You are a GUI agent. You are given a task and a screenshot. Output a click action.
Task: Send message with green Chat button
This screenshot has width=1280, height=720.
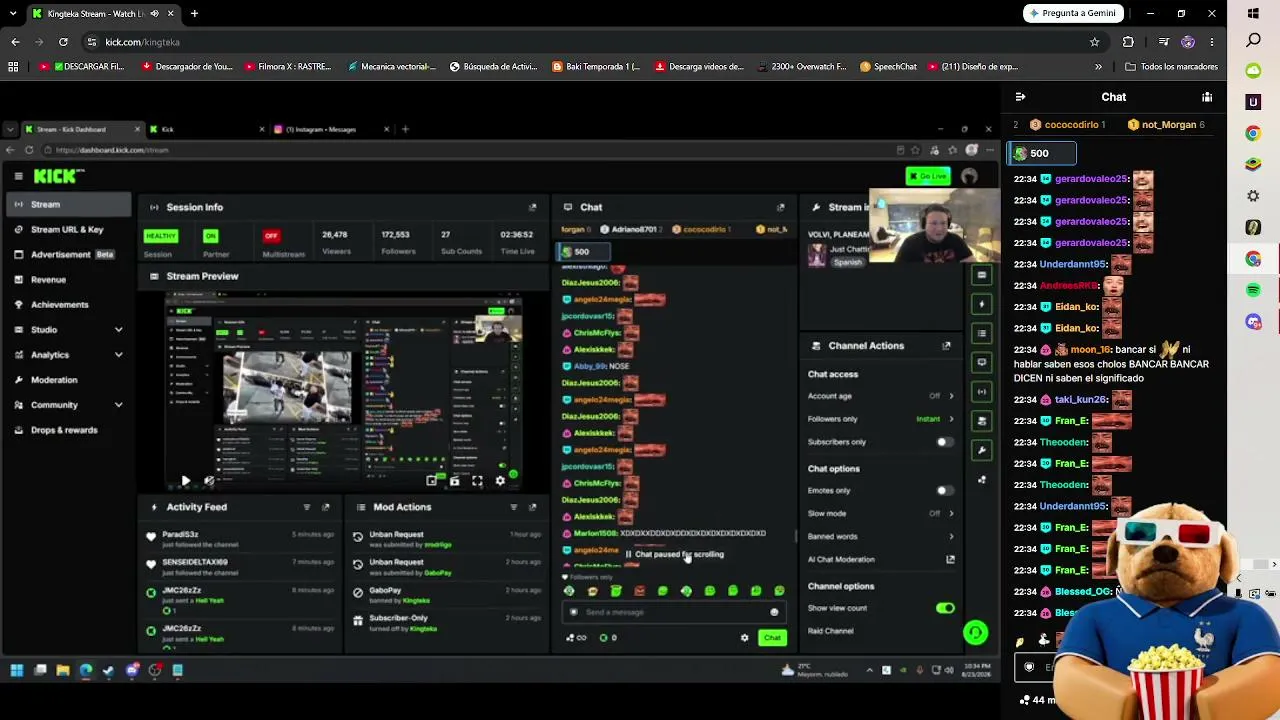[772, 638]
